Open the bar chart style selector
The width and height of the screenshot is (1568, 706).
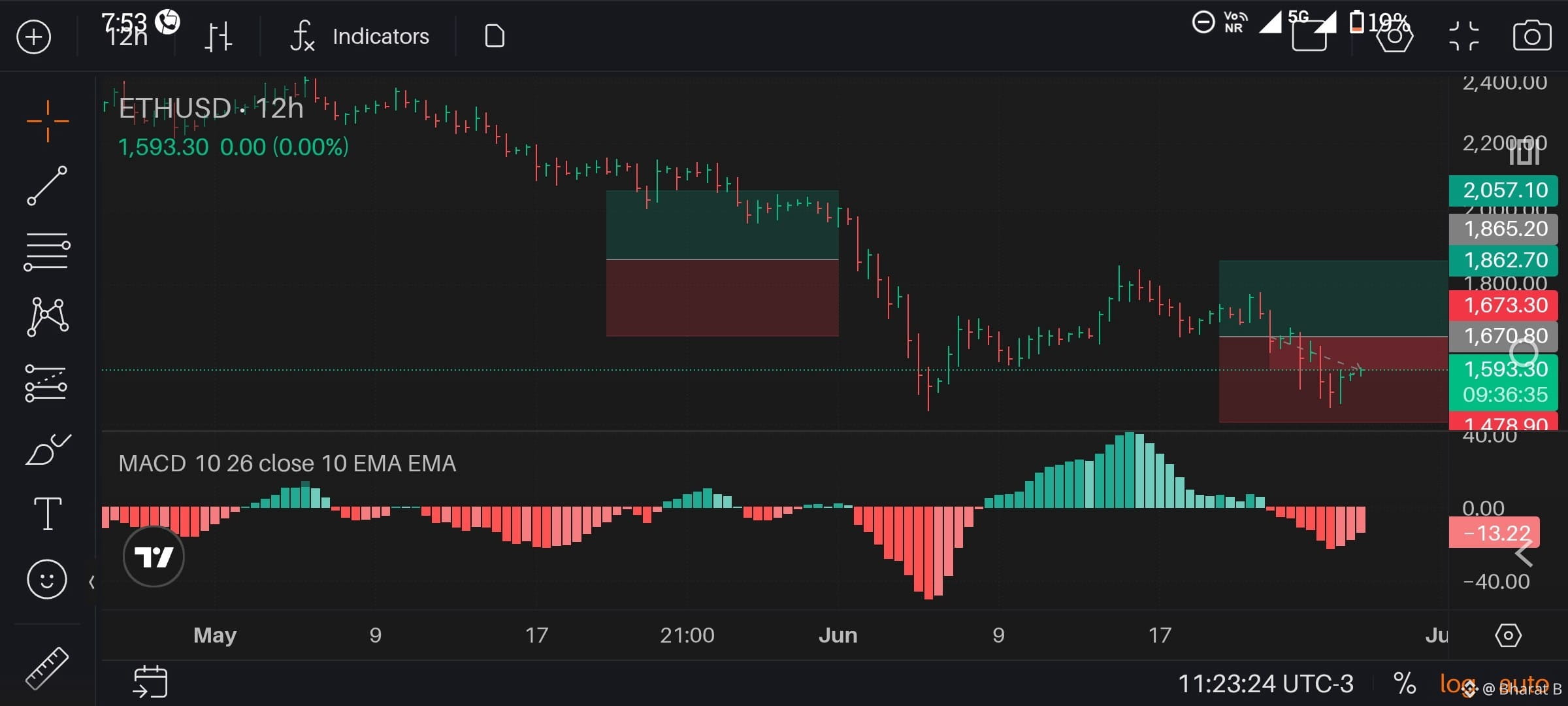point(218,37)
